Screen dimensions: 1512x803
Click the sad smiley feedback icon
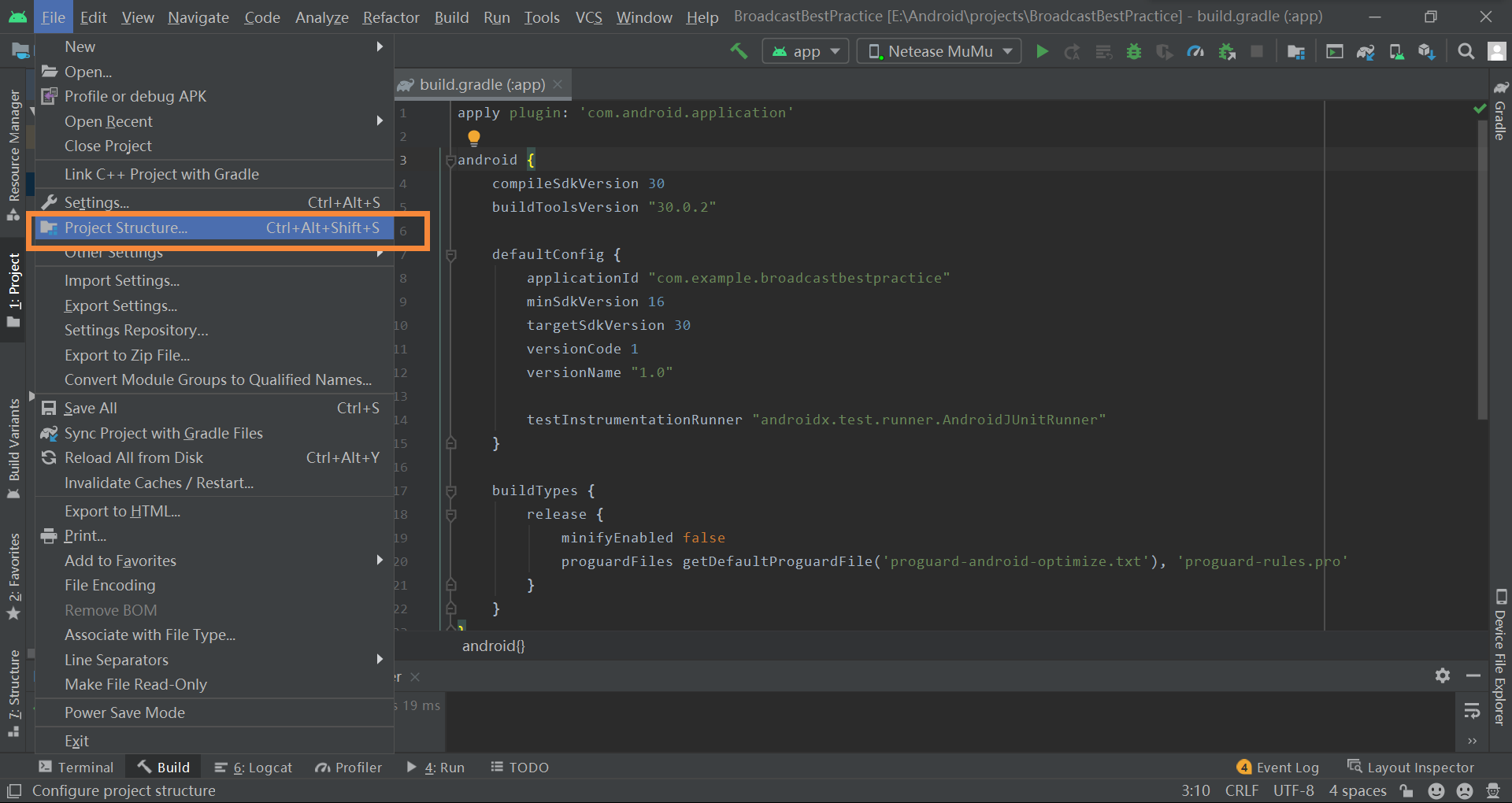tap(1465, 790)
